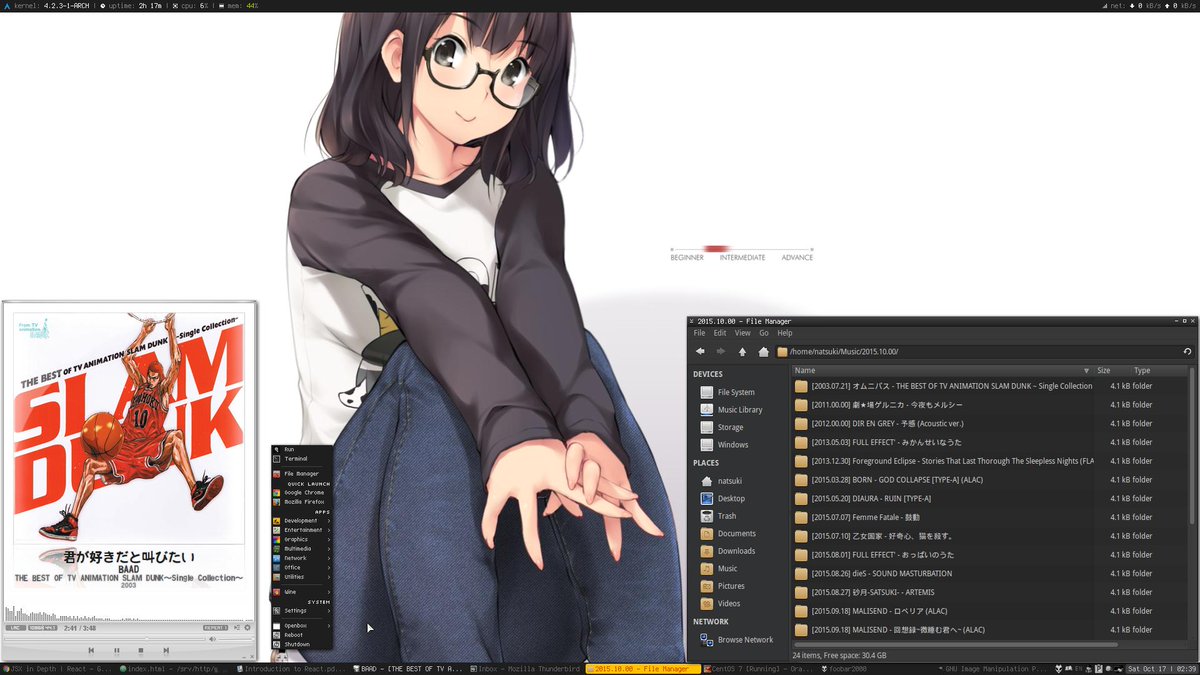The width and height of the screenshot is (1200, 675).
Task: Mute audio with speaker icon
Action: tap(212, 639)
